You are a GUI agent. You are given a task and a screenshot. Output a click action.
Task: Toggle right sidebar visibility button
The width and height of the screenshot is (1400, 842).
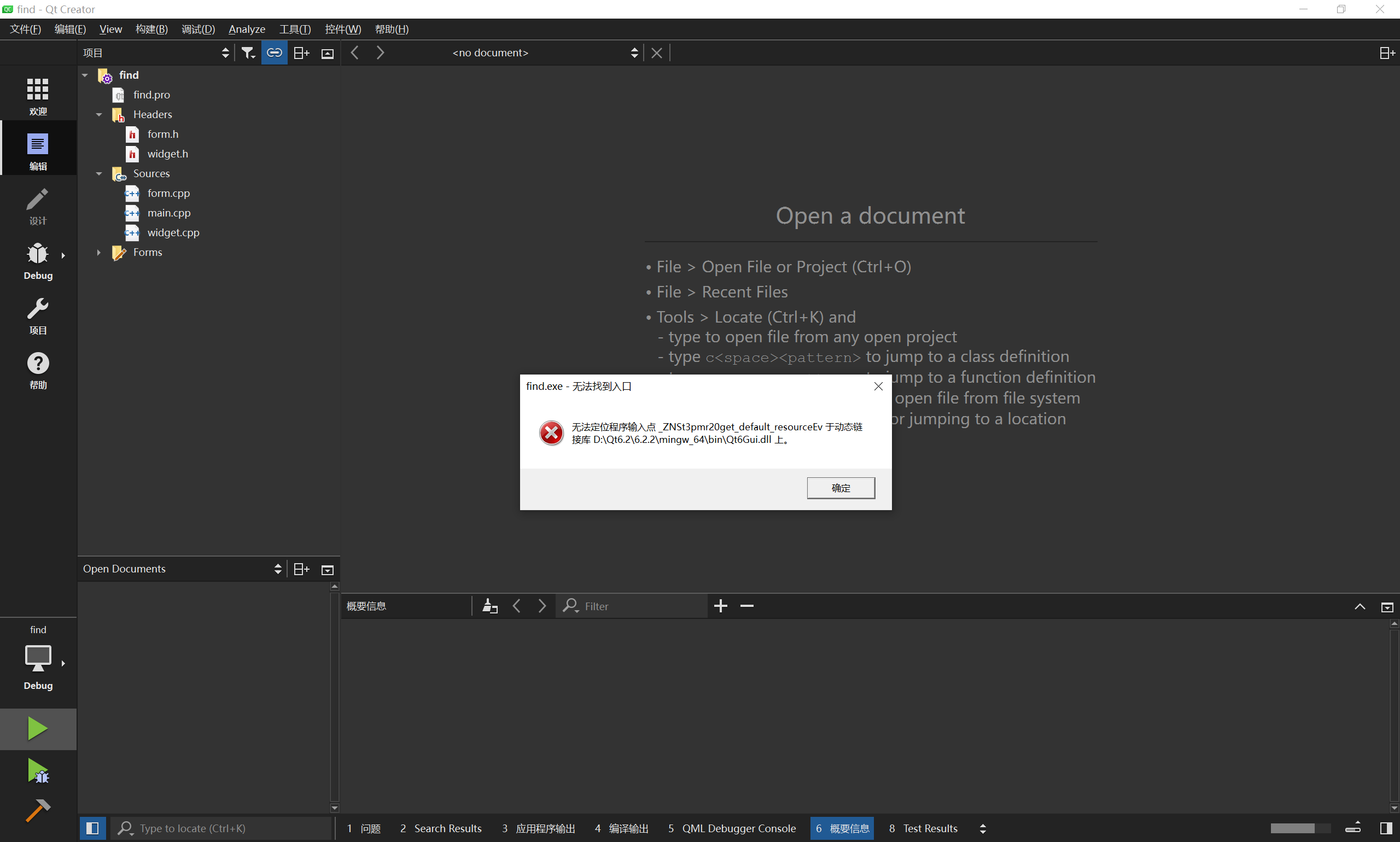[x=1386, y=828]
